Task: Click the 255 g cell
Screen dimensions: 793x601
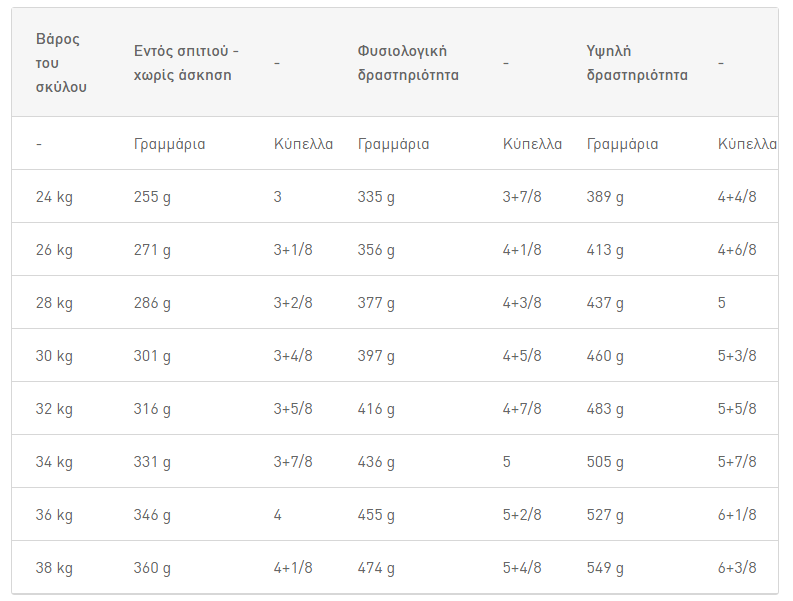Action: coord(152,197)
